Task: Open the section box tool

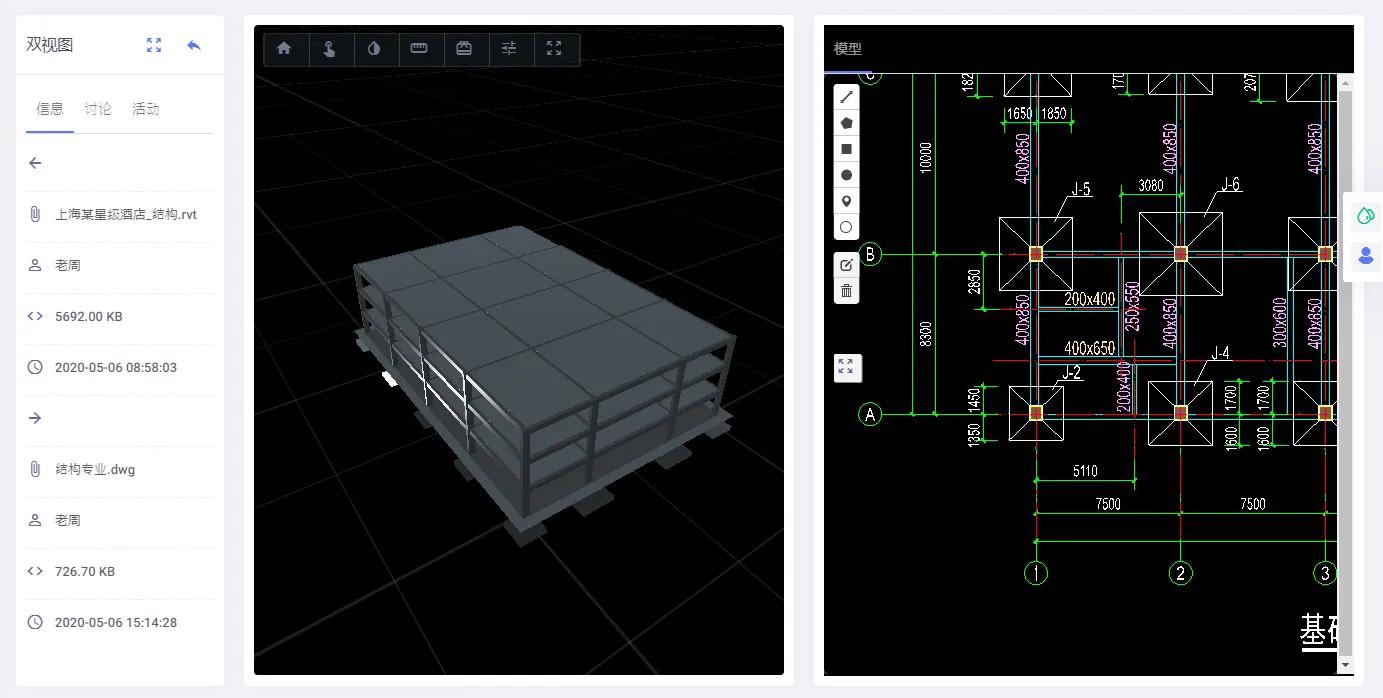Action: click(x=464, y=48)
